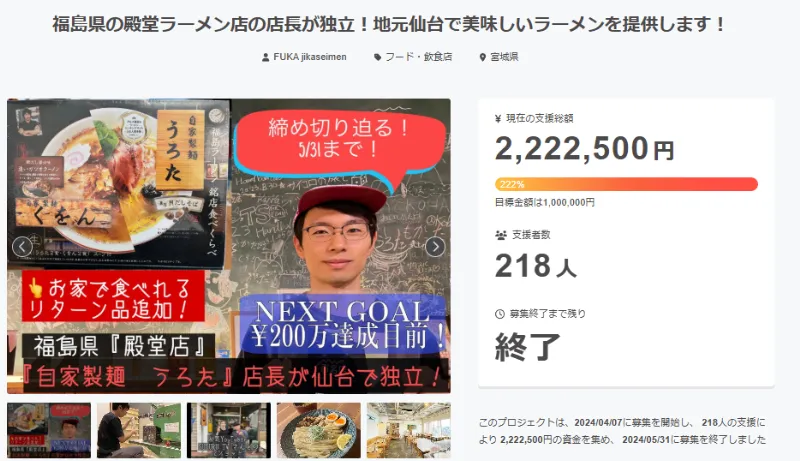The width and height of the screenshot is (800, 461).
Task: Select the tsukemen noodle dish thumbnail
Action: (319, 430)
